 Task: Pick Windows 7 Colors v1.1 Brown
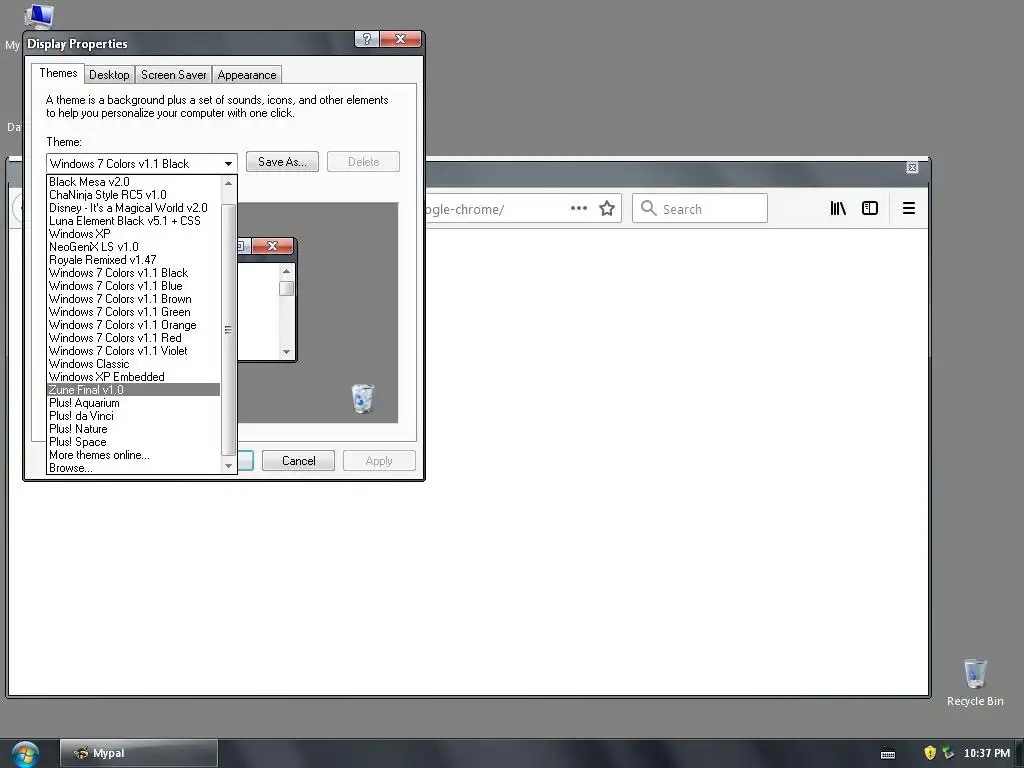pyautogui.click(x=134, y=299)
